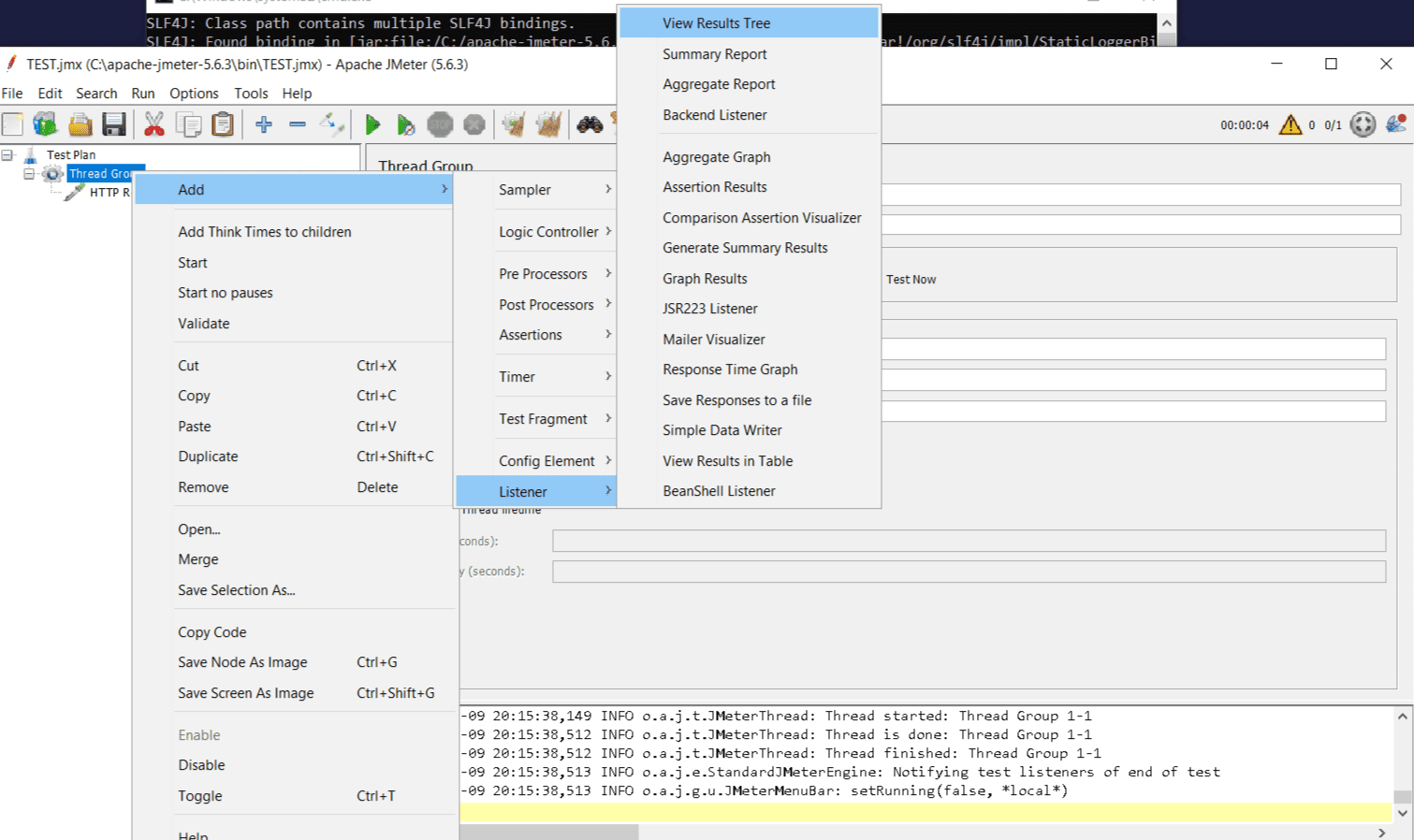Collapse the Test Plan tree node

(7, 155)
